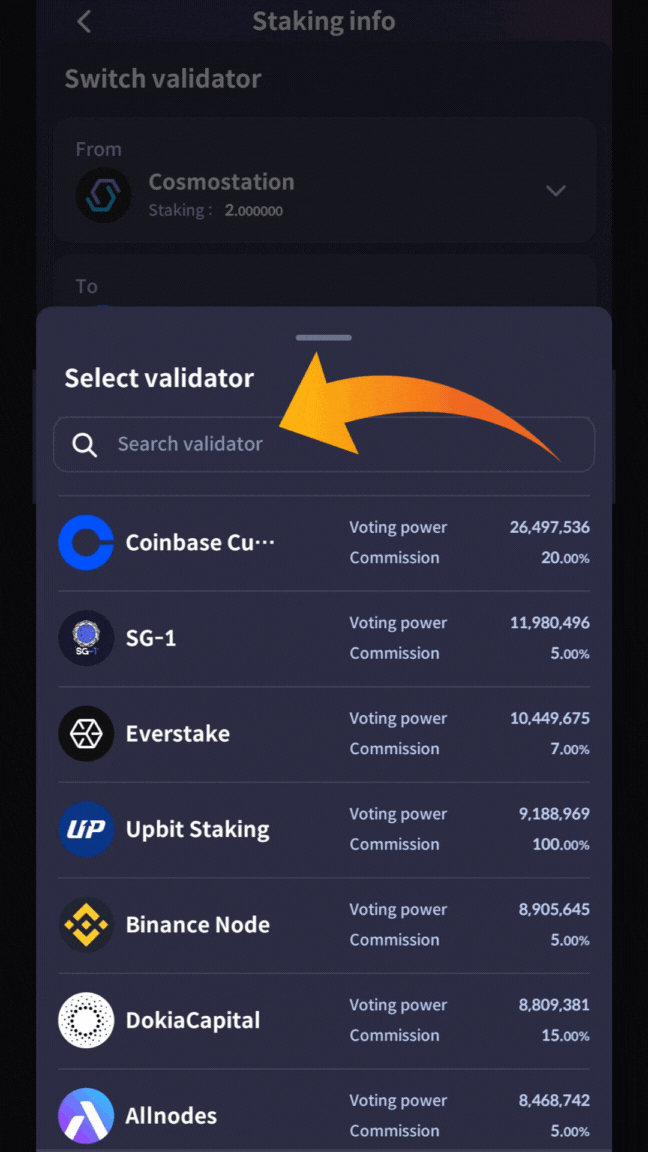Click the SG-1 validator logo
Viewport: 648px width, 1152px height.
pos(86,638)
